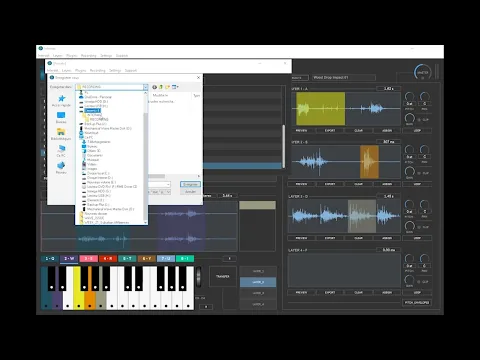Toggle Layer 4 CLIP indicator
The height and width of the screenshot is (360, 480).
pyautogui.click(x=423, y=282)
